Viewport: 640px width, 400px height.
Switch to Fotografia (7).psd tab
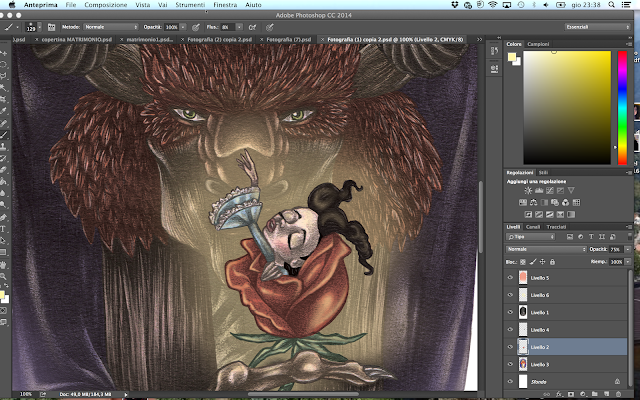tap(289, 40)
